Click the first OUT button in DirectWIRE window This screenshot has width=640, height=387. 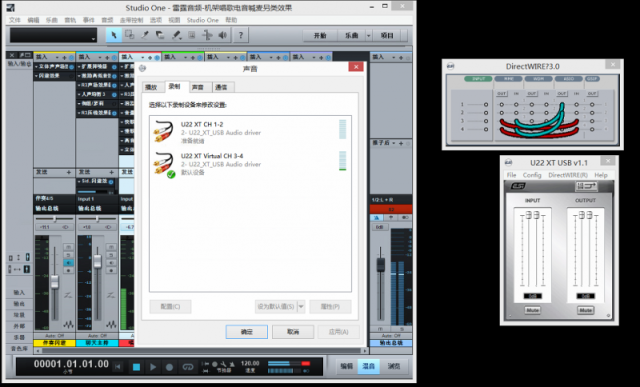[x=502, y=93]
